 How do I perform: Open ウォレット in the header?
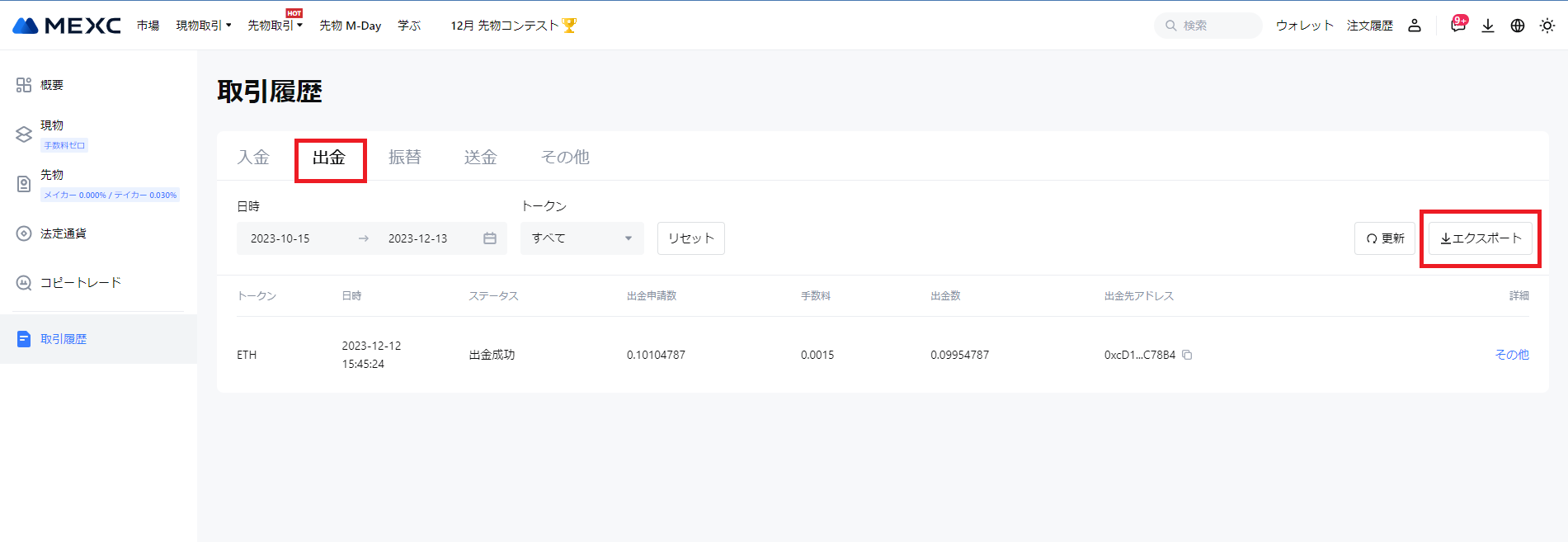click(1305, 26)
